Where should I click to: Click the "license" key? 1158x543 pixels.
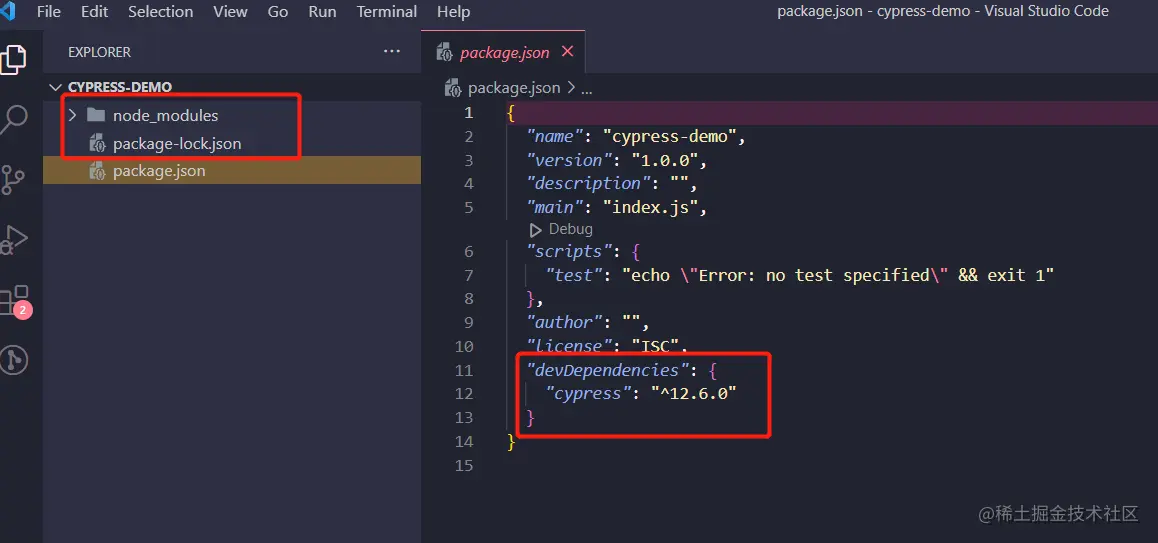pos(571,346)
